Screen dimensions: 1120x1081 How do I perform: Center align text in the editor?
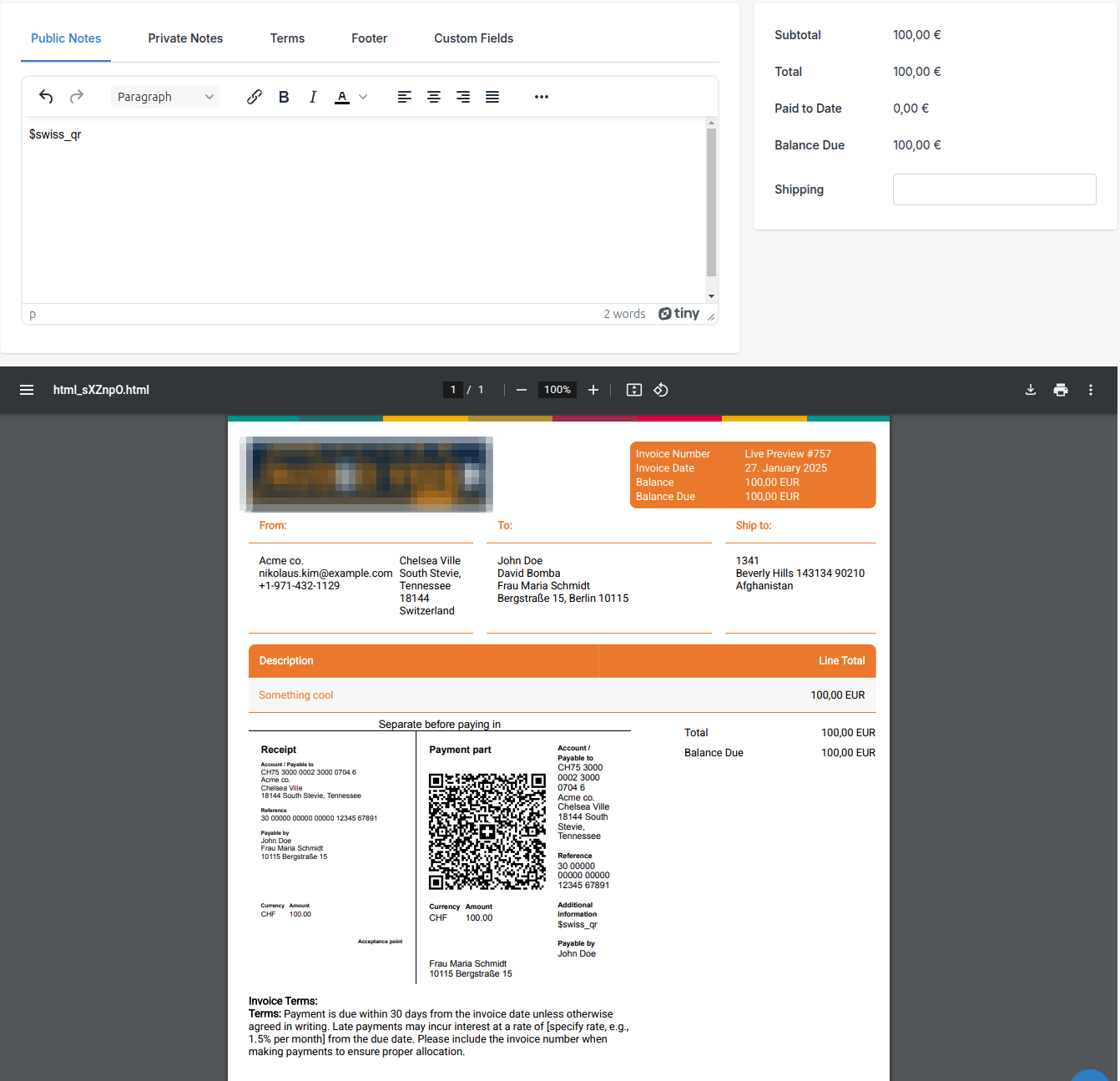(x=434, y=97)
